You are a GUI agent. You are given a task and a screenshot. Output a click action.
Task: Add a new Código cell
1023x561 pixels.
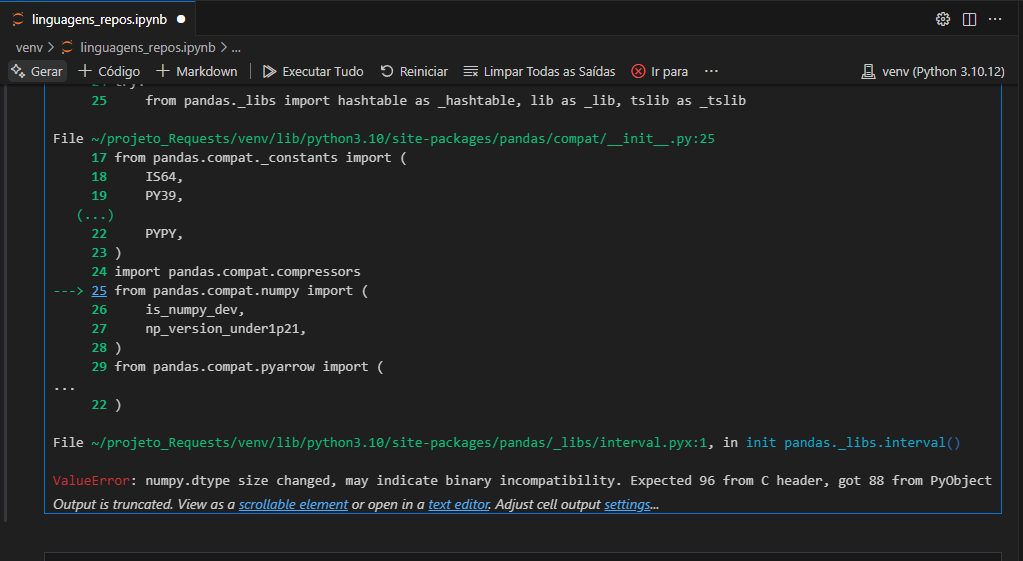(109, 71)
